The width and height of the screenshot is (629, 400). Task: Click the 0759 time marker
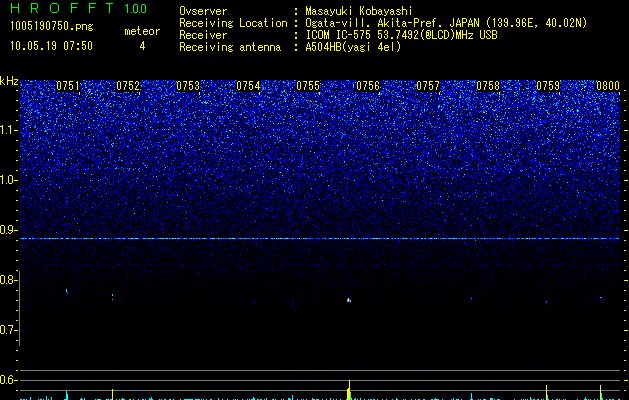[548, 86]
